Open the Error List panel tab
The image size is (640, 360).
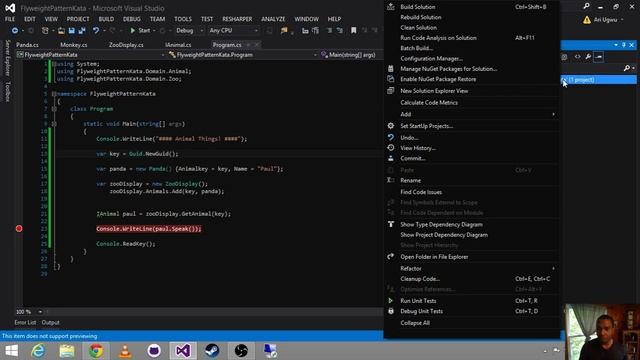[25, 322]
